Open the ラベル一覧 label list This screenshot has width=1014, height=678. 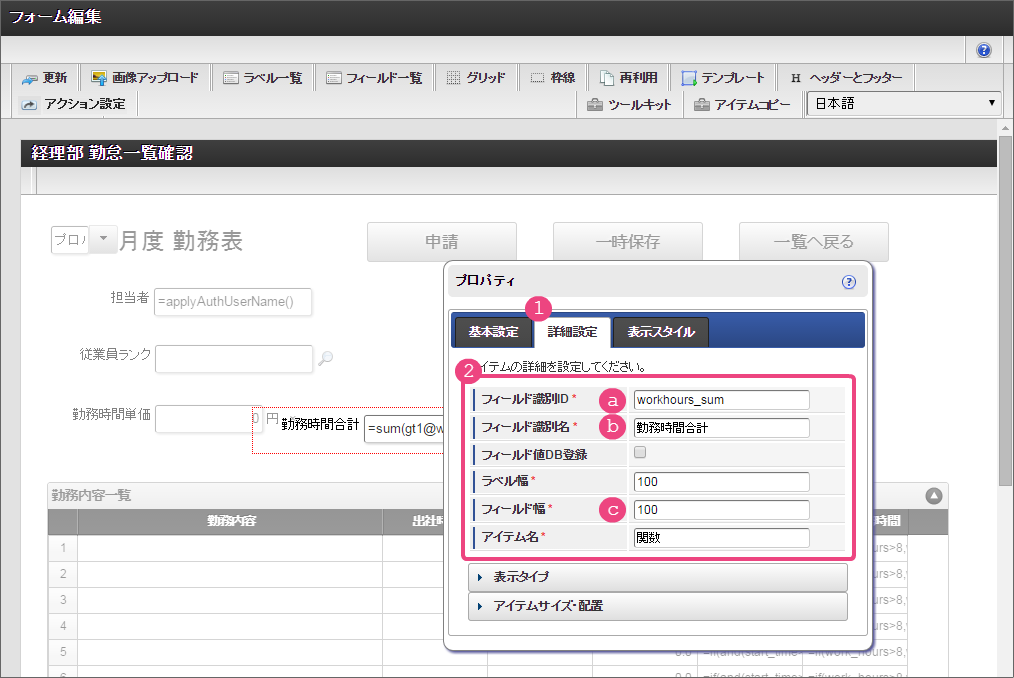(x=262, y=78)
